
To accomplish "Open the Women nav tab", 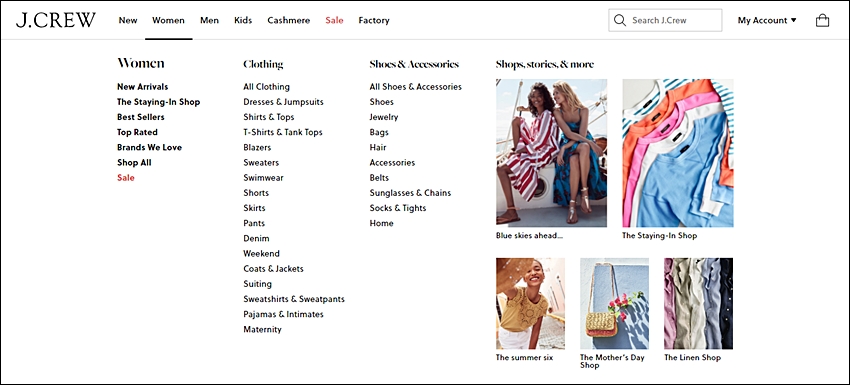I will click(x=168, y=21).
